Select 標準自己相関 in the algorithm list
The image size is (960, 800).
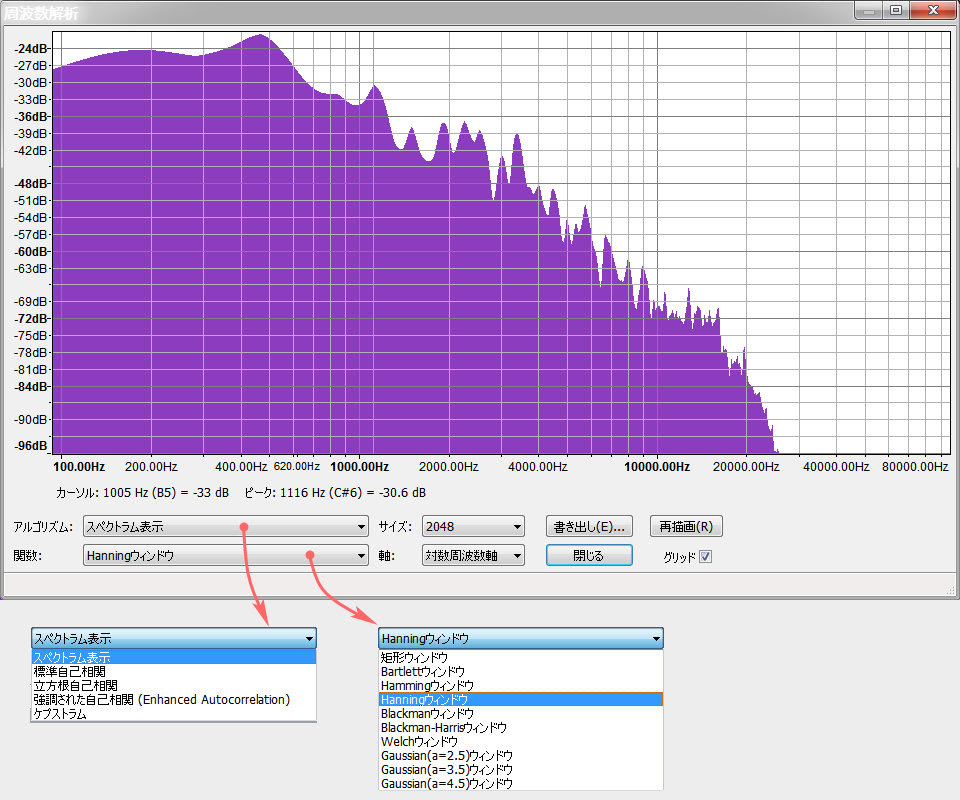[x=174, y=671]
